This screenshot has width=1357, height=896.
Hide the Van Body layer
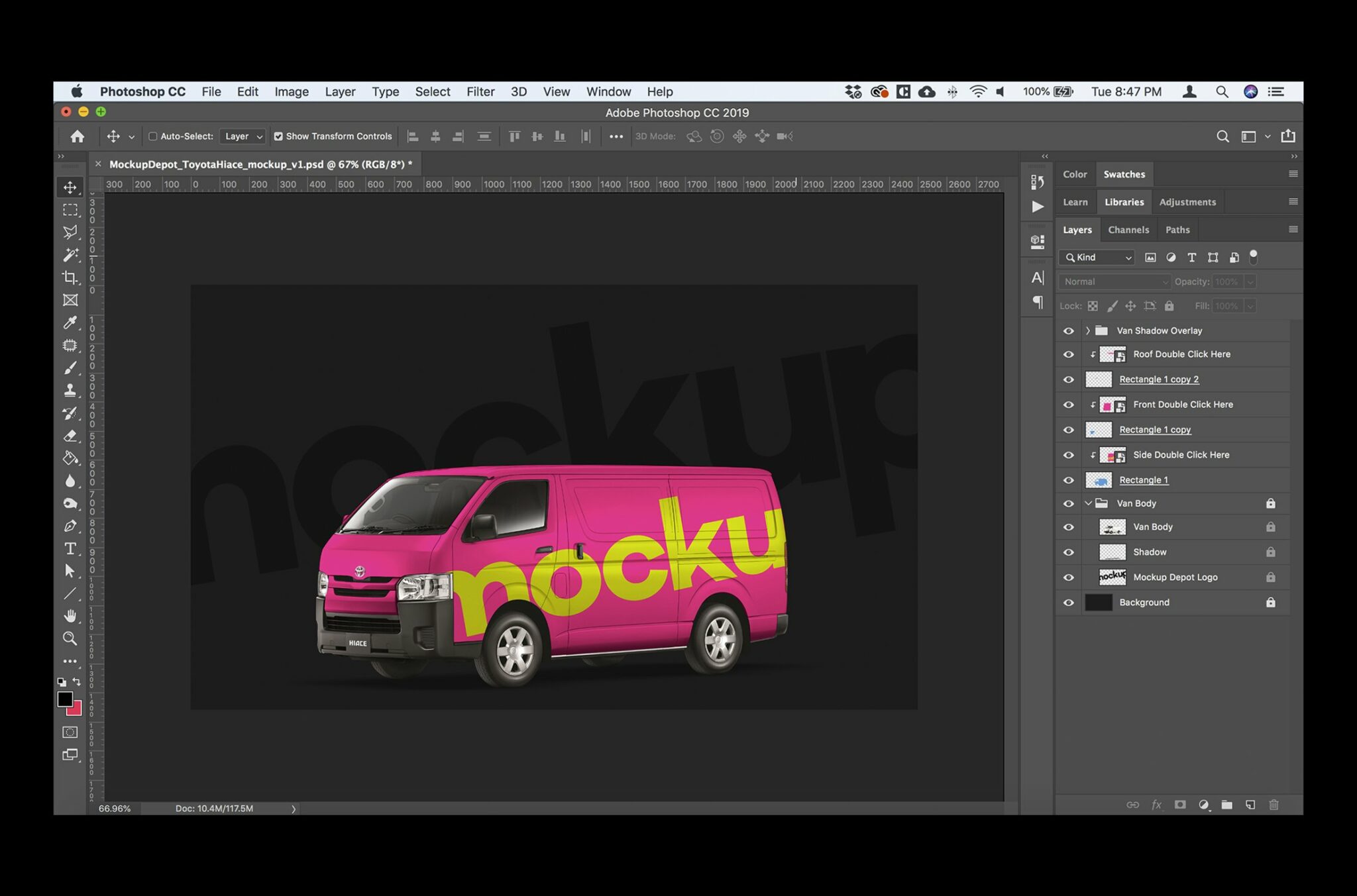[1068, 526]
